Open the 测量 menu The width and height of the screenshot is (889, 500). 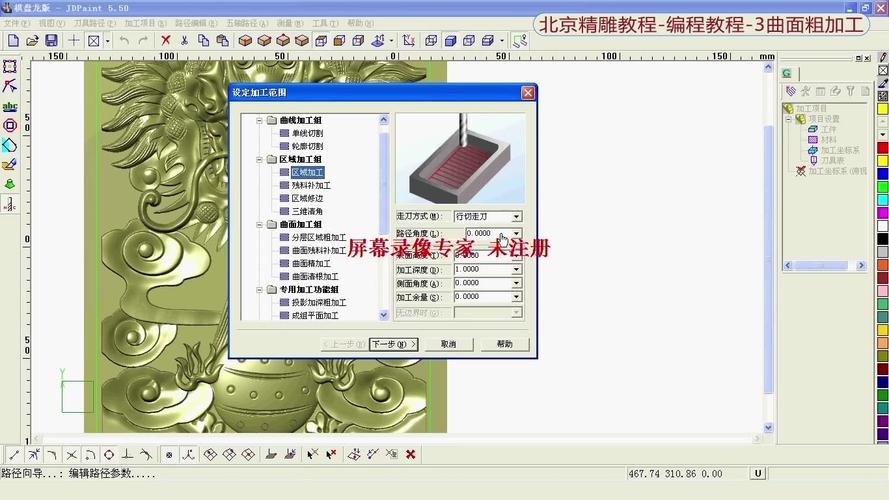[290, 23]
